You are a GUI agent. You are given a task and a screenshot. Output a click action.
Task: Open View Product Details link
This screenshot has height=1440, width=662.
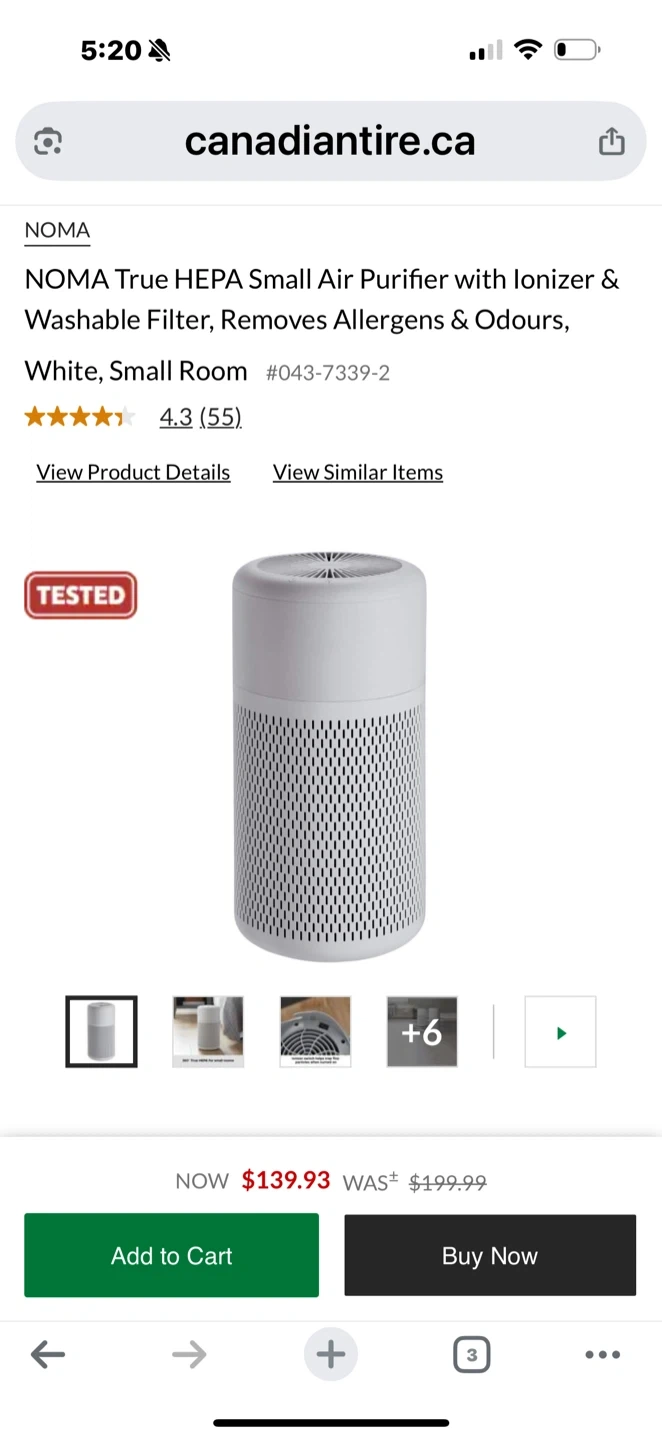click(133, 472)
